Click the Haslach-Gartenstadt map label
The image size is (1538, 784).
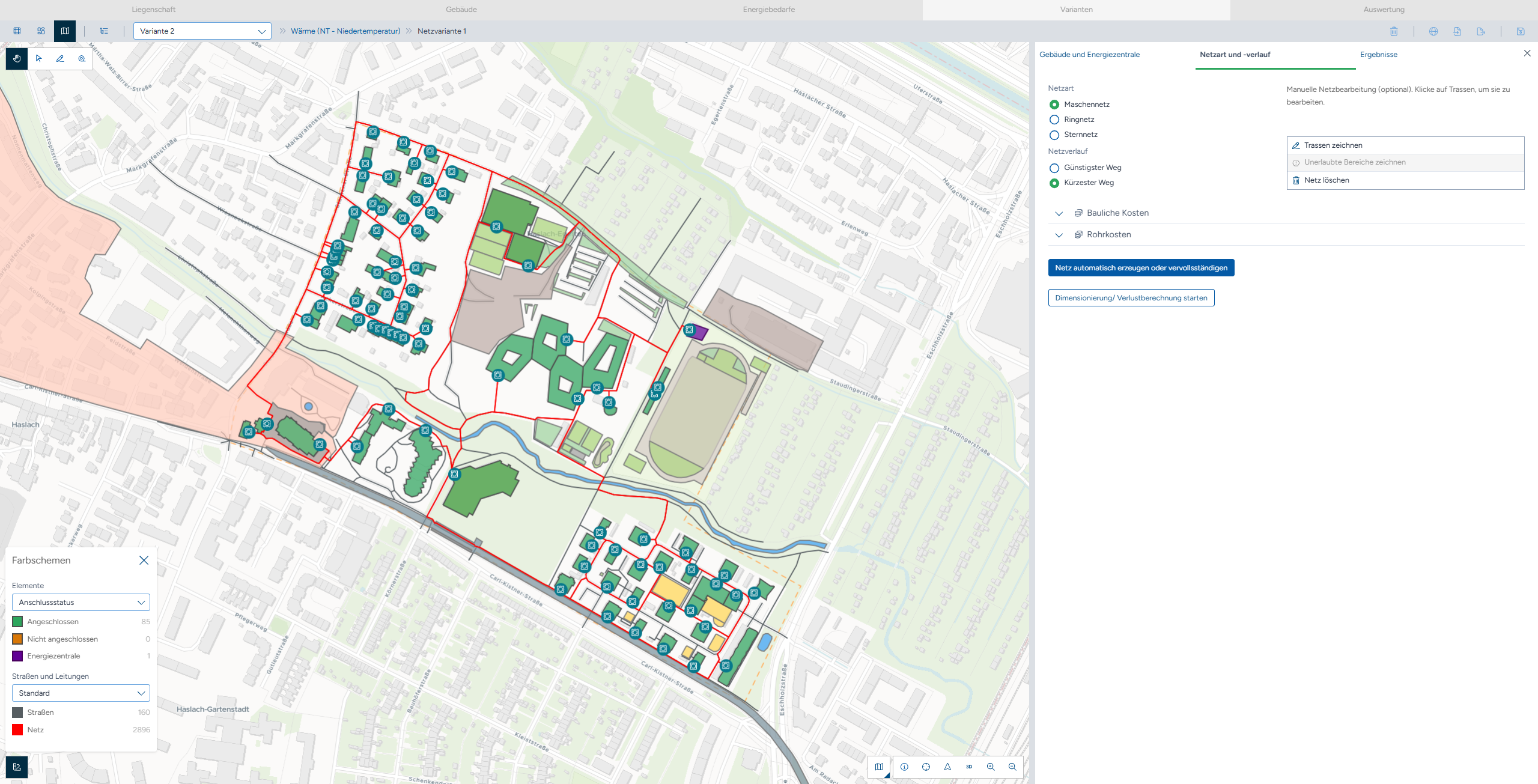coord(213,710)
